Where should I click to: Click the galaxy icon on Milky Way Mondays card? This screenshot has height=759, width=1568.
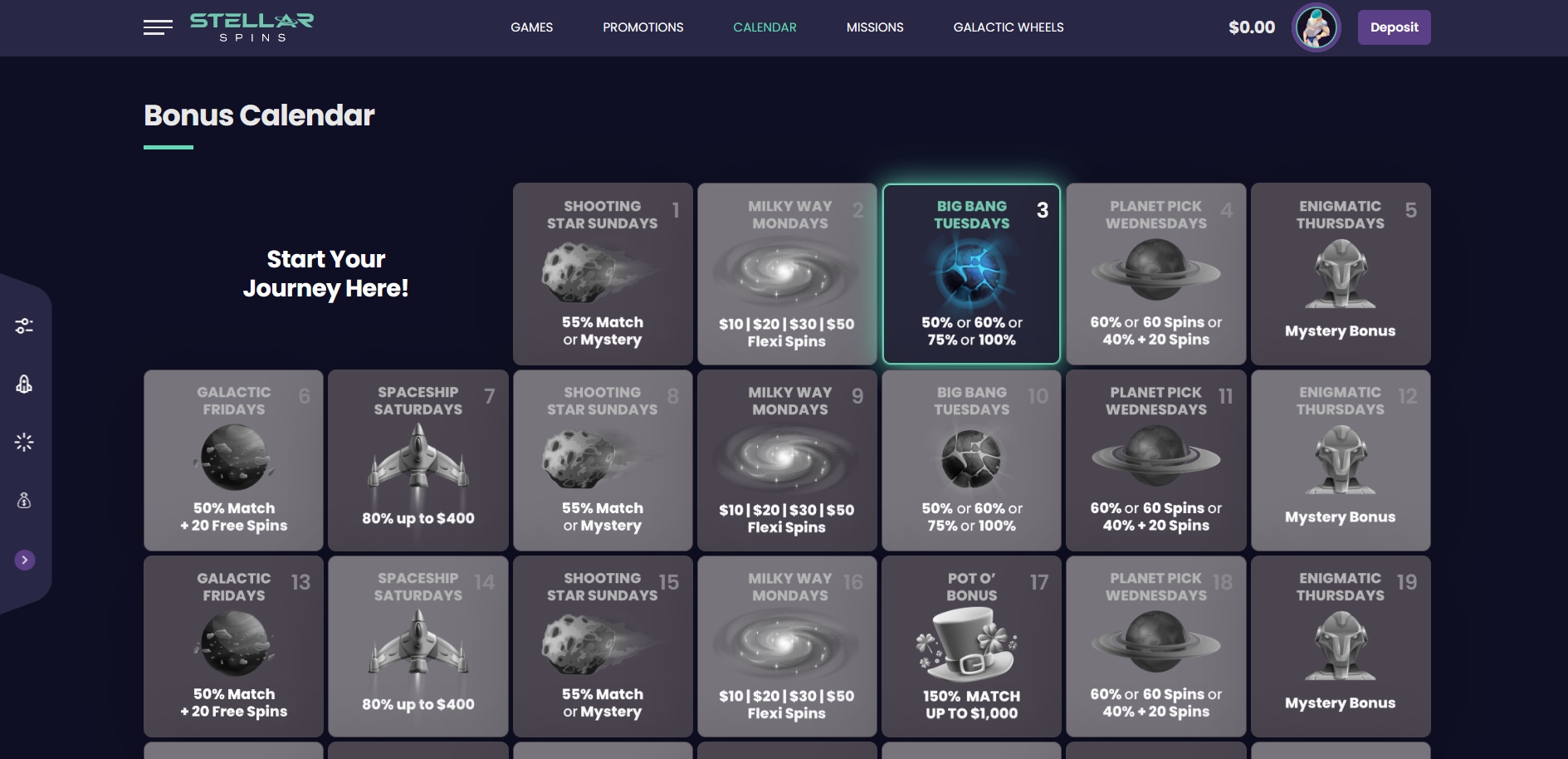pos(787,274)
